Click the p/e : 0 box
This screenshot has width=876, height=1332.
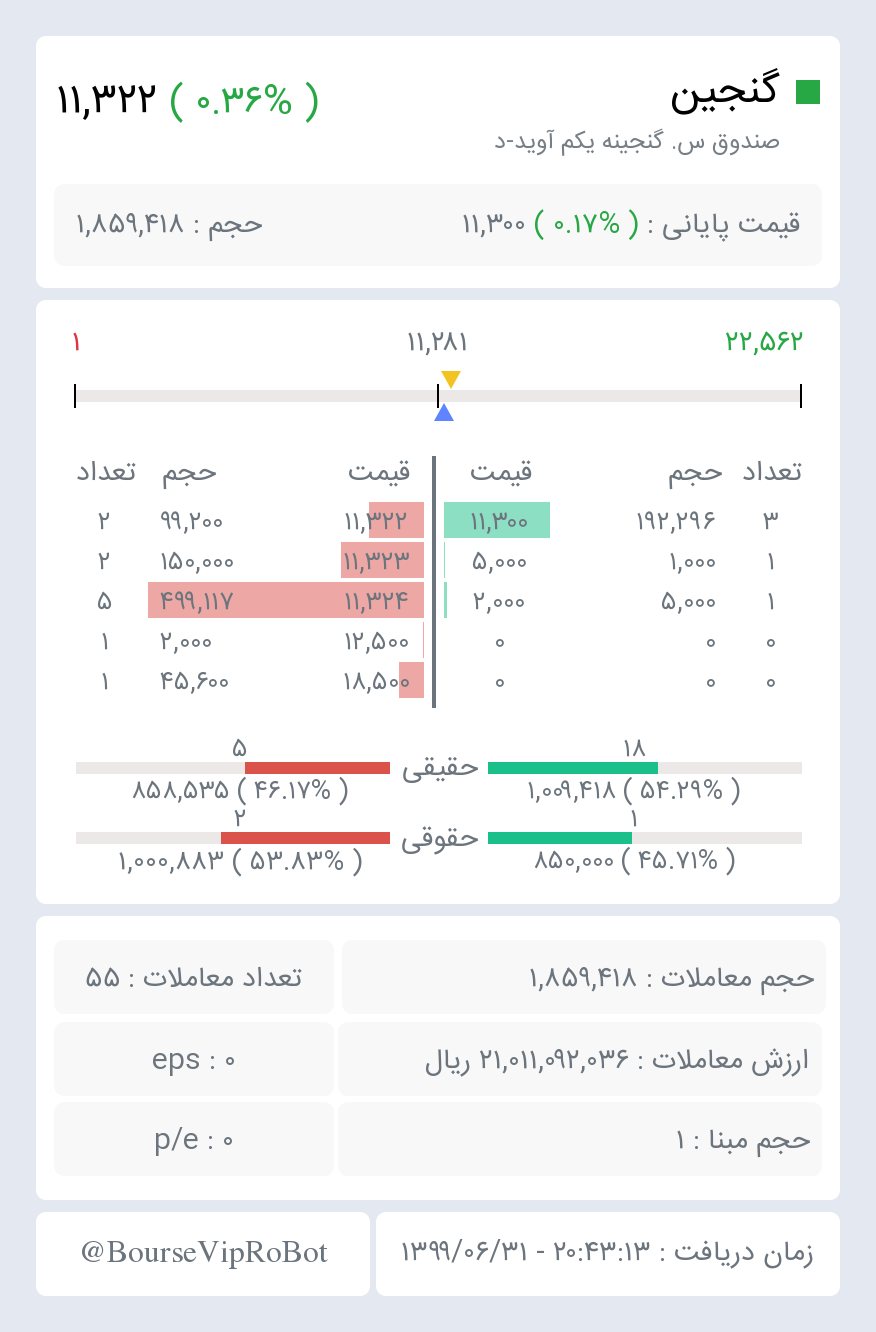[194, 1139]
